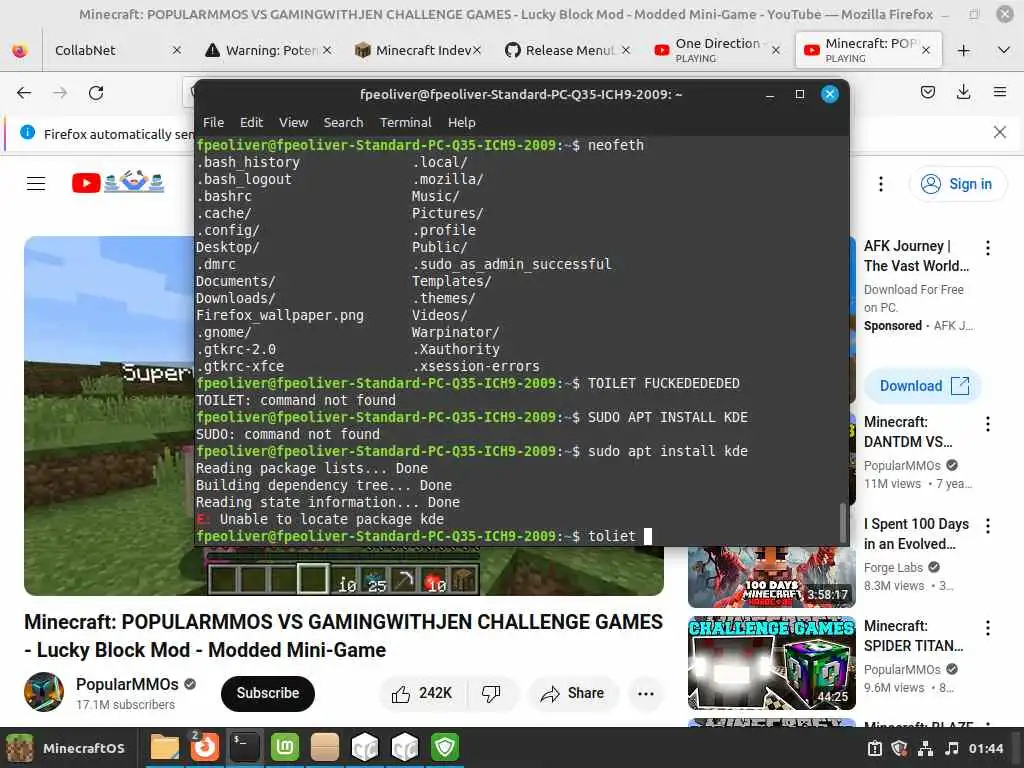Open the terminal Edit menu

(x=251, y=123)
